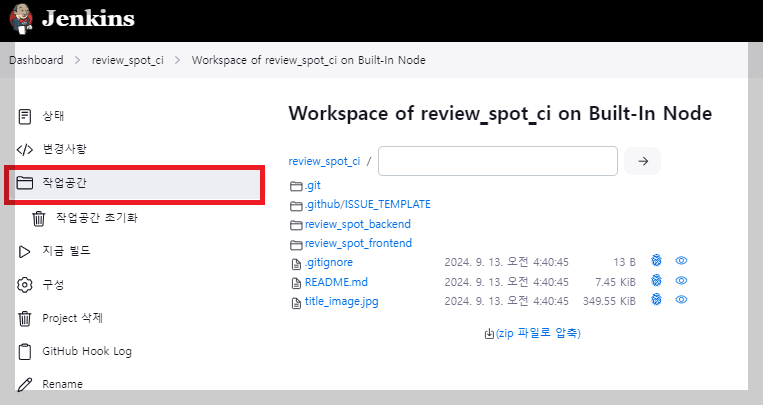View README.md with the eye icon
The height and width of the screenshot is (405, 763).
pyautogui.click(x=681, y=280)
